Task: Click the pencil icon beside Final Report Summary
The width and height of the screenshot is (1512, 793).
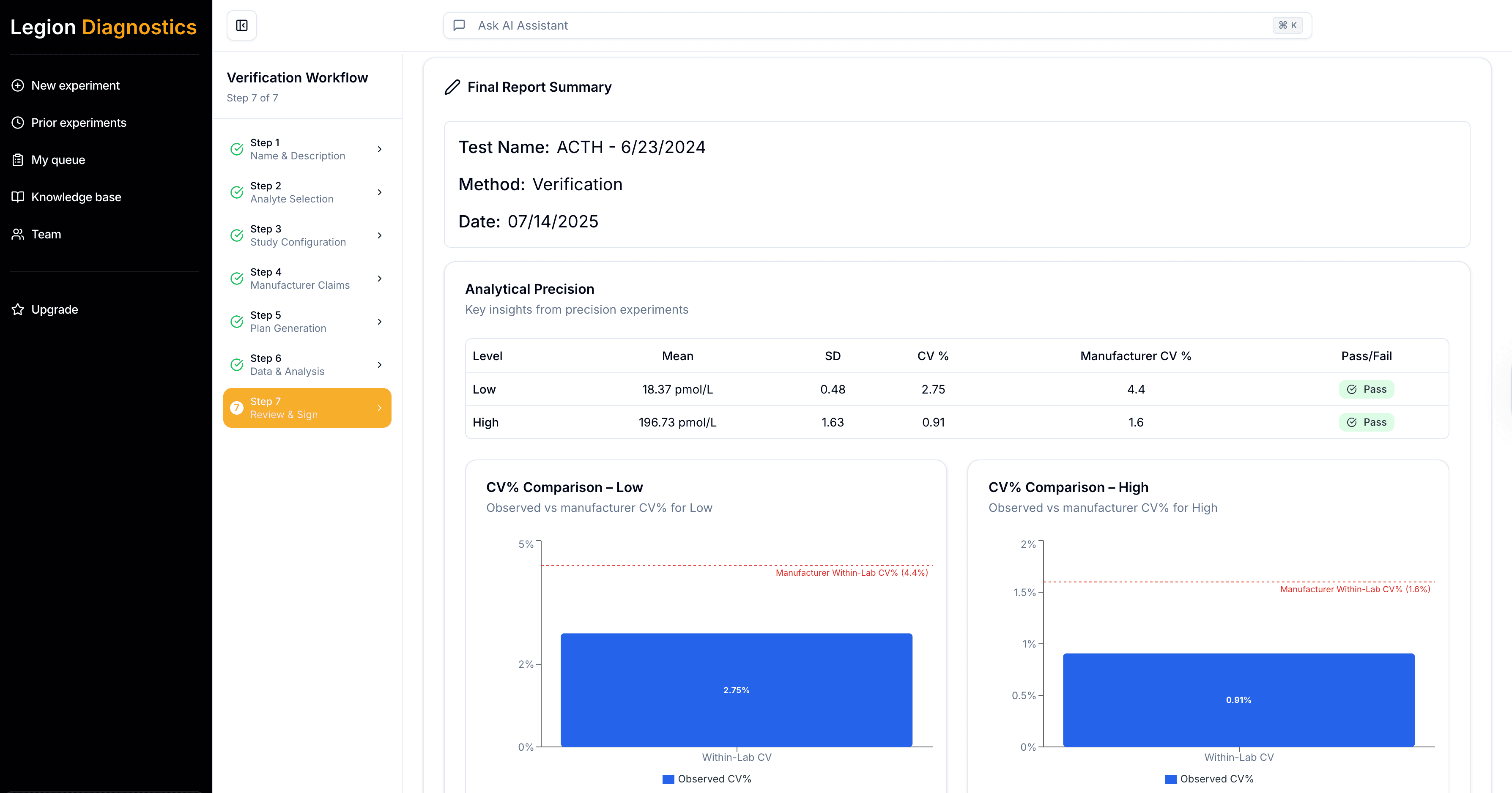Action: coord(452,87)
